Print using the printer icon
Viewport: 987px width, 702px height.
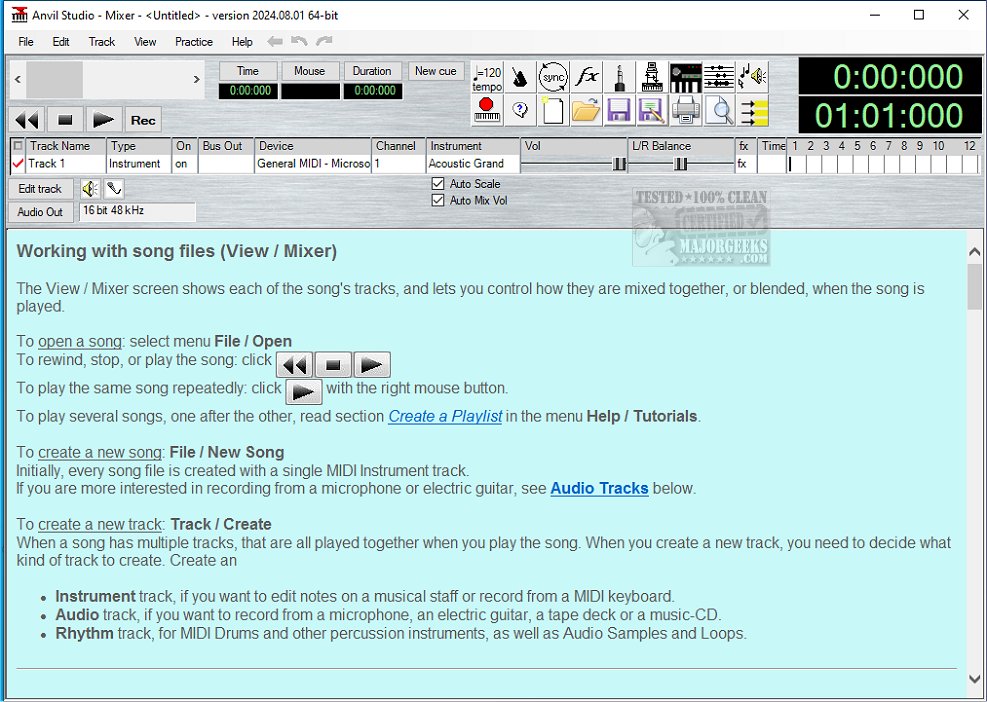(686, 110)
